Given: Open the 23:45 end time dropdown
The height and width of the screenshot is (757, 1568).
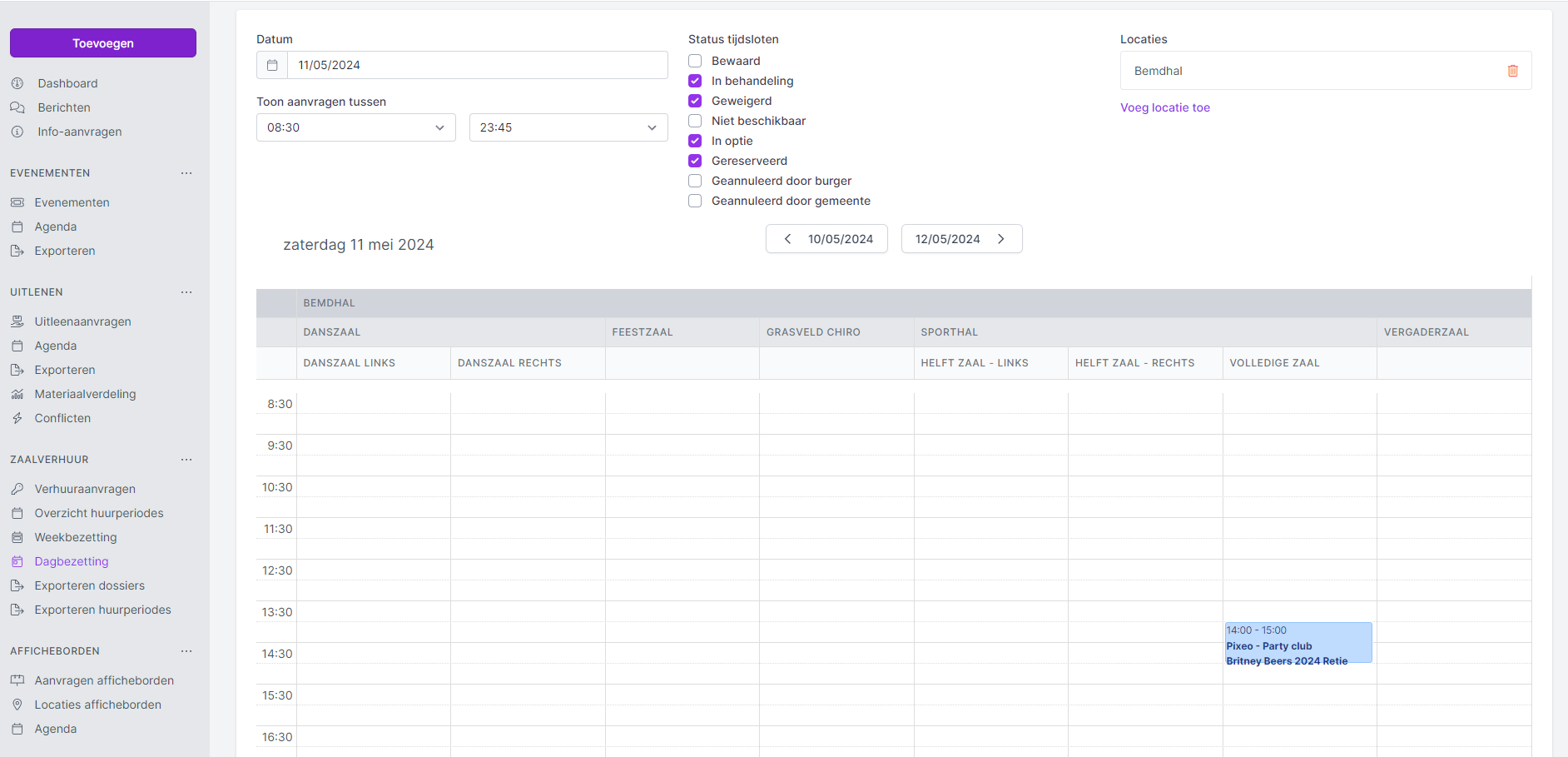Looking at the screenshot, I should pos(568,127).
